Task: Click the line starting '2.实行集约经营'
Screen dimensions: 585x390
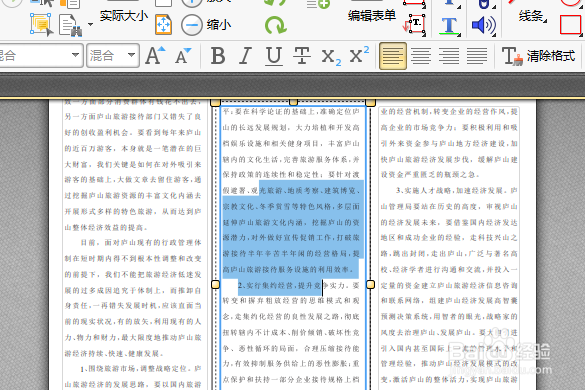Action: (x=298, y=286)
